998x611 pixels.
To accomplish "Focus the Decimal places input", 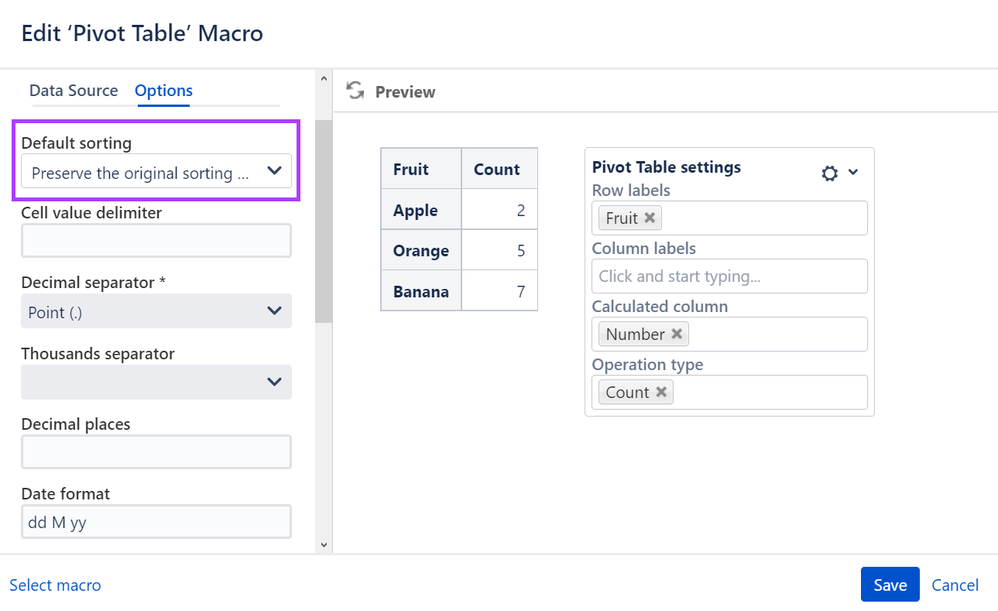I will coord(156,452).
